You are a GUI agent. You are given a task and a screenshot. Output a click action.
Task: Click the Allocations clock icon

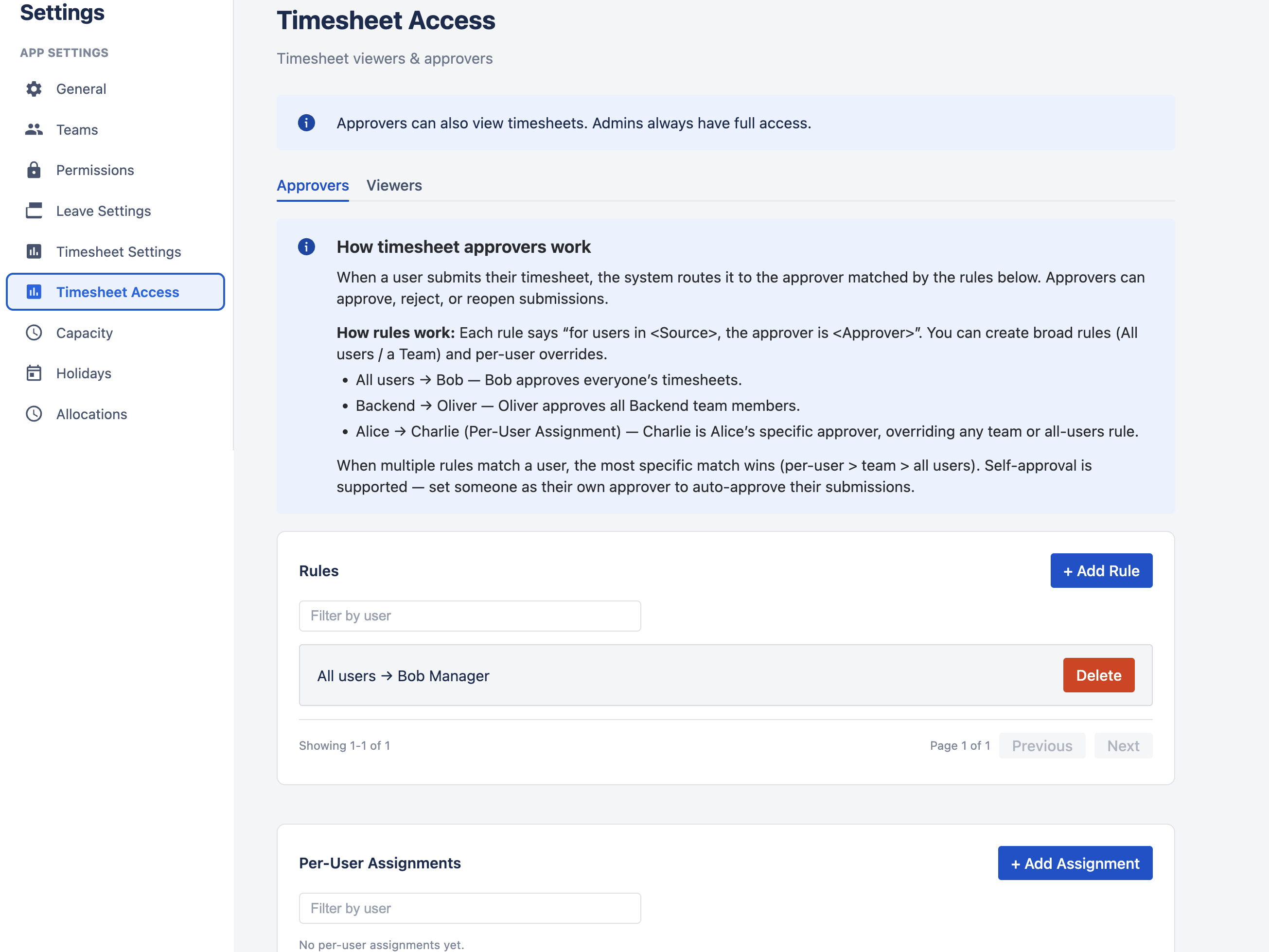(x=34, y=414)
